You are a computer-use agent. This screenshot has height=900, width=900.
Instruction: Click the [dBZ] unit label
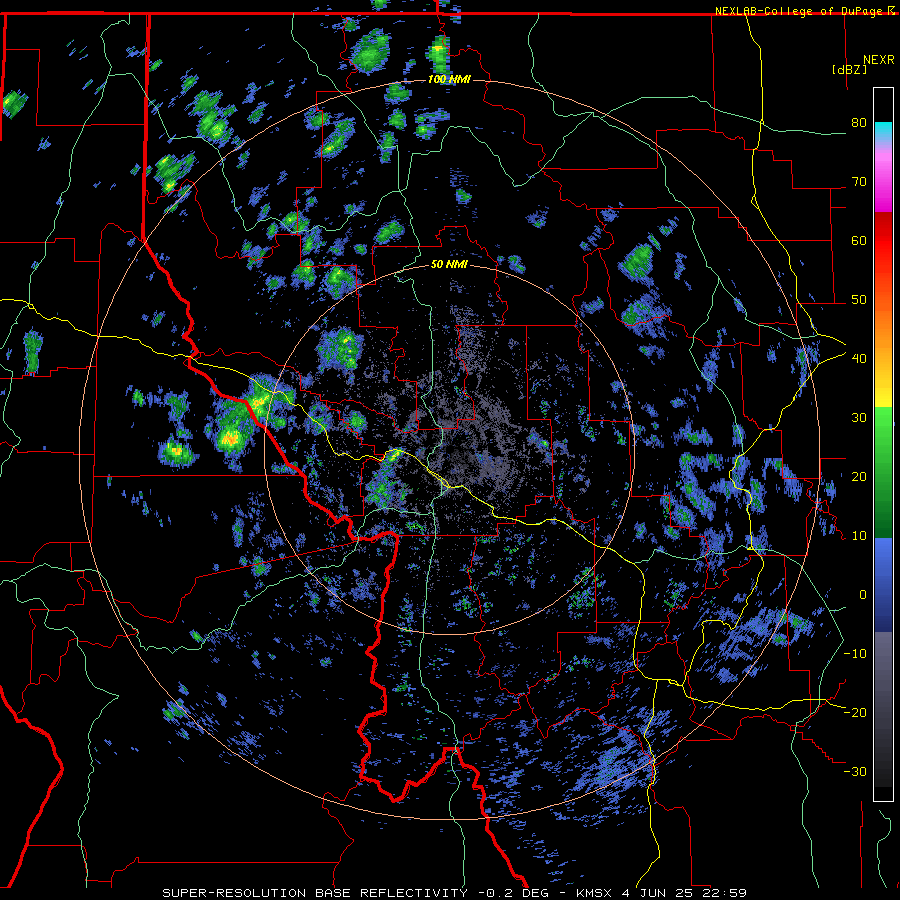(x=849, y=69)
